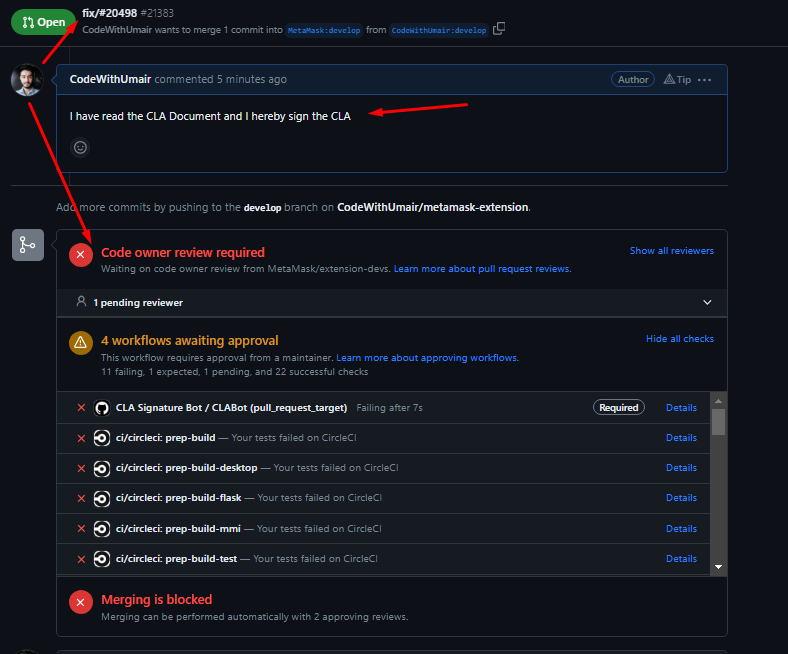Click failed X on prep-build-test row
This screenshot has width=788, height=654.
coord(81,559)
